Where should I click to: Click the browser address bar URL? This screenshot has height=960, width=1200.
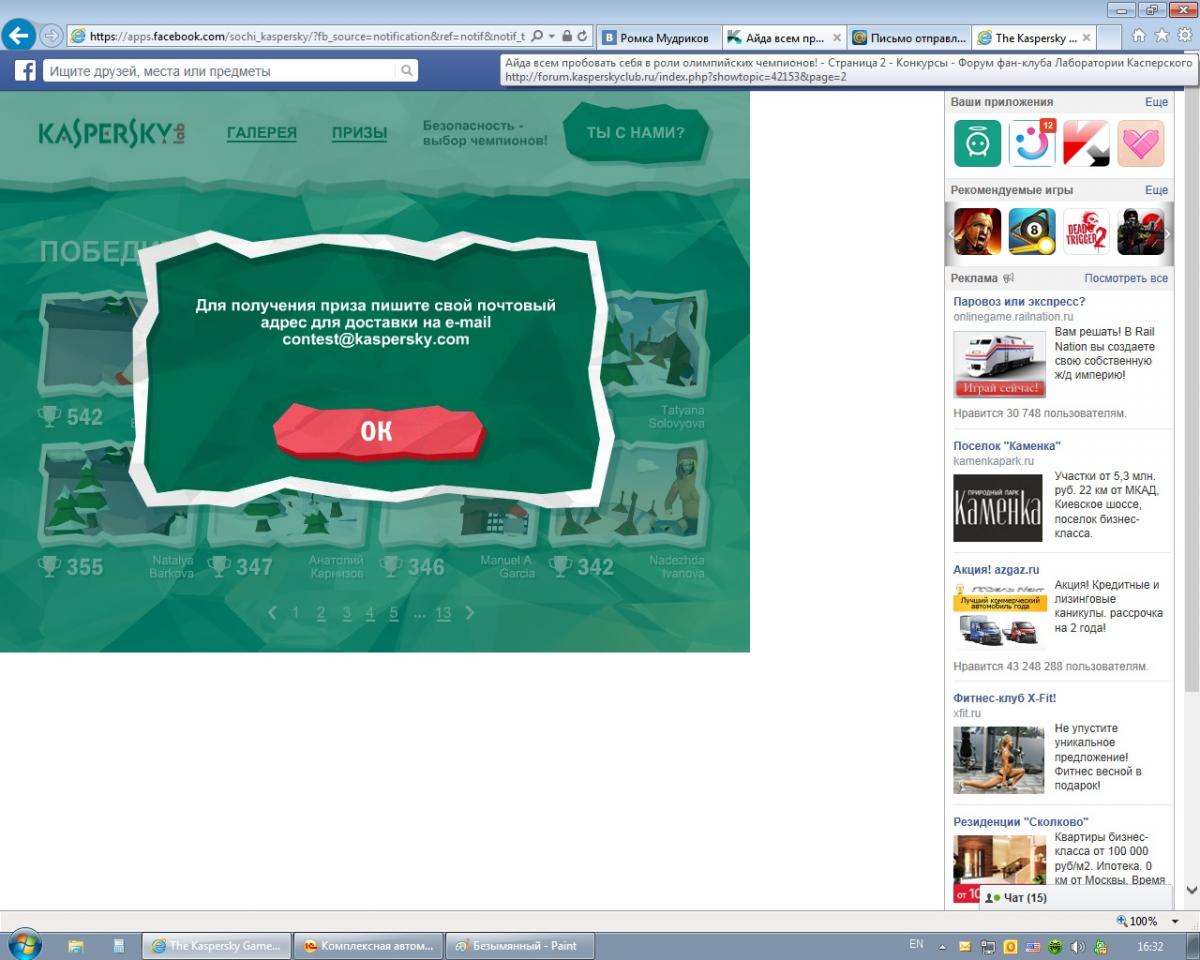point(306,36)
